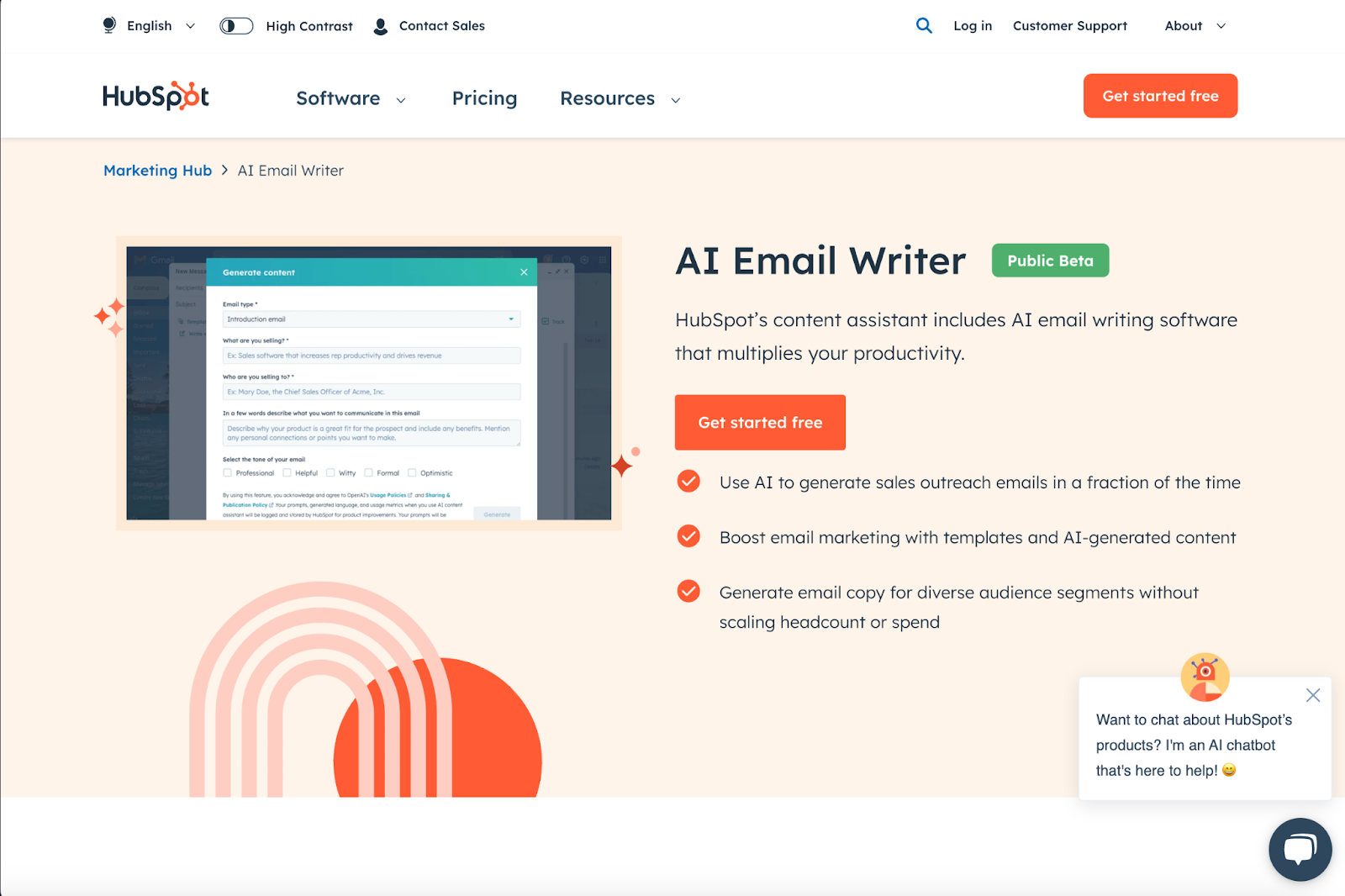Toggle the High Contrast switch
Screen dimensions: 1345x896
point(236,26)
